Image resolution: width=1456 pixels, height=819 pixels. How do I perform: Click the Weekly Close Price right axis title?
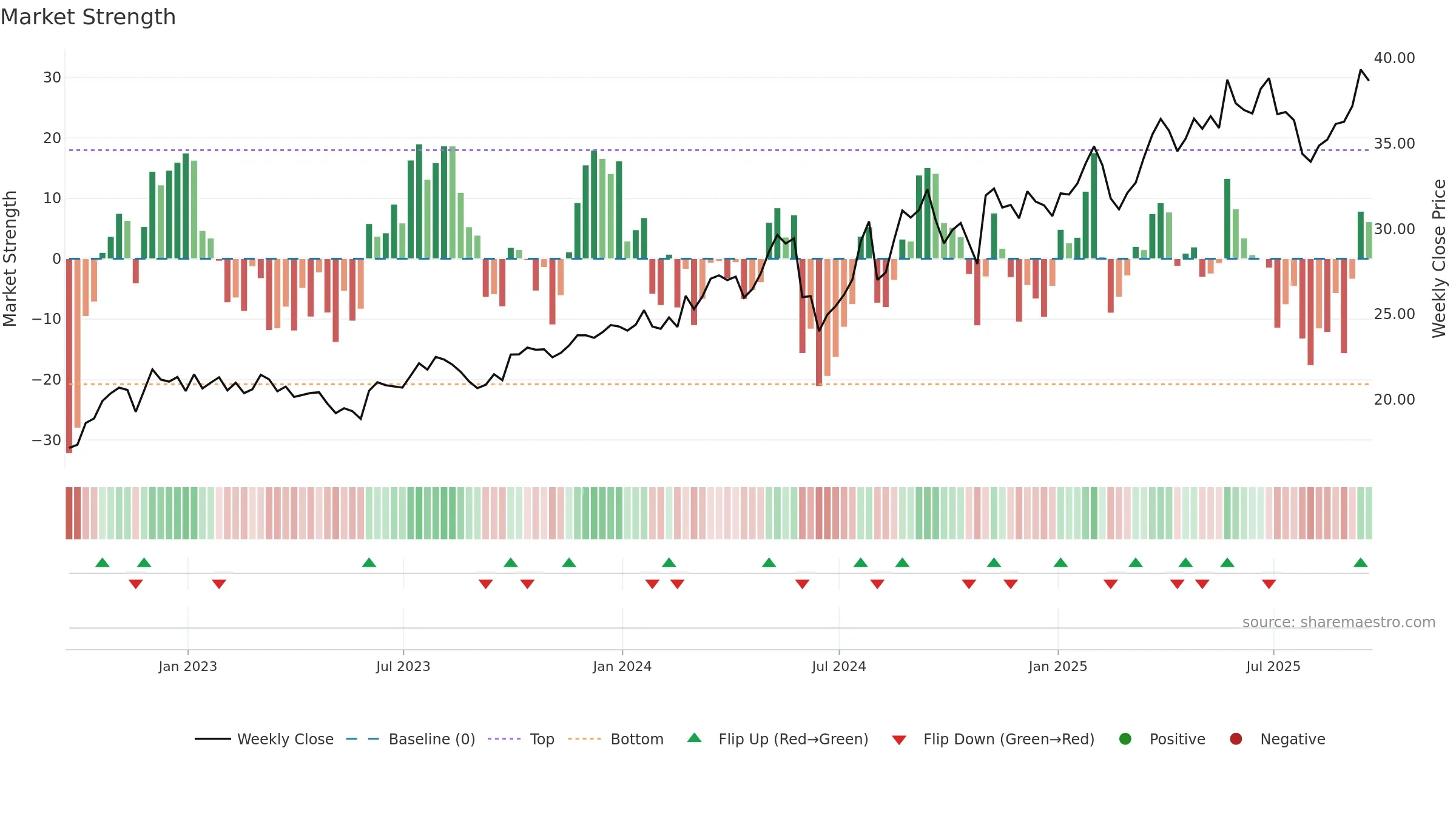pyautogui.click(x=1439, y=258)
